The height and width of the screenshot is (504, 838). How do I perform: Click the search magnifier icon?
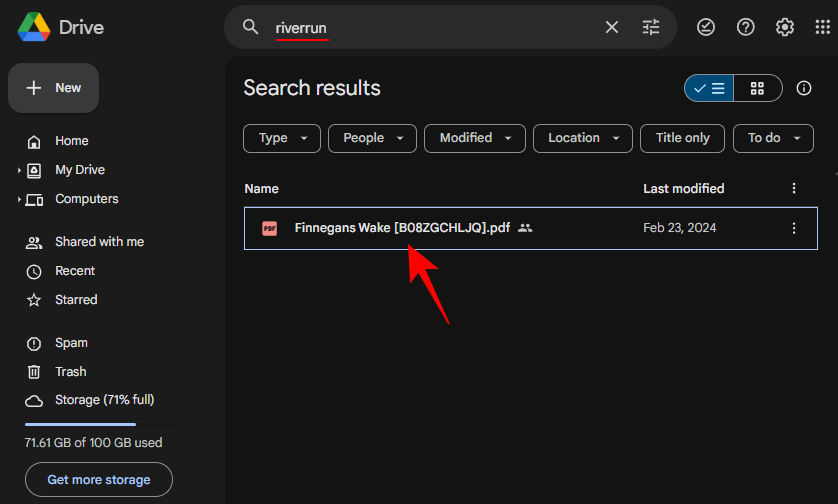point(250,27)
